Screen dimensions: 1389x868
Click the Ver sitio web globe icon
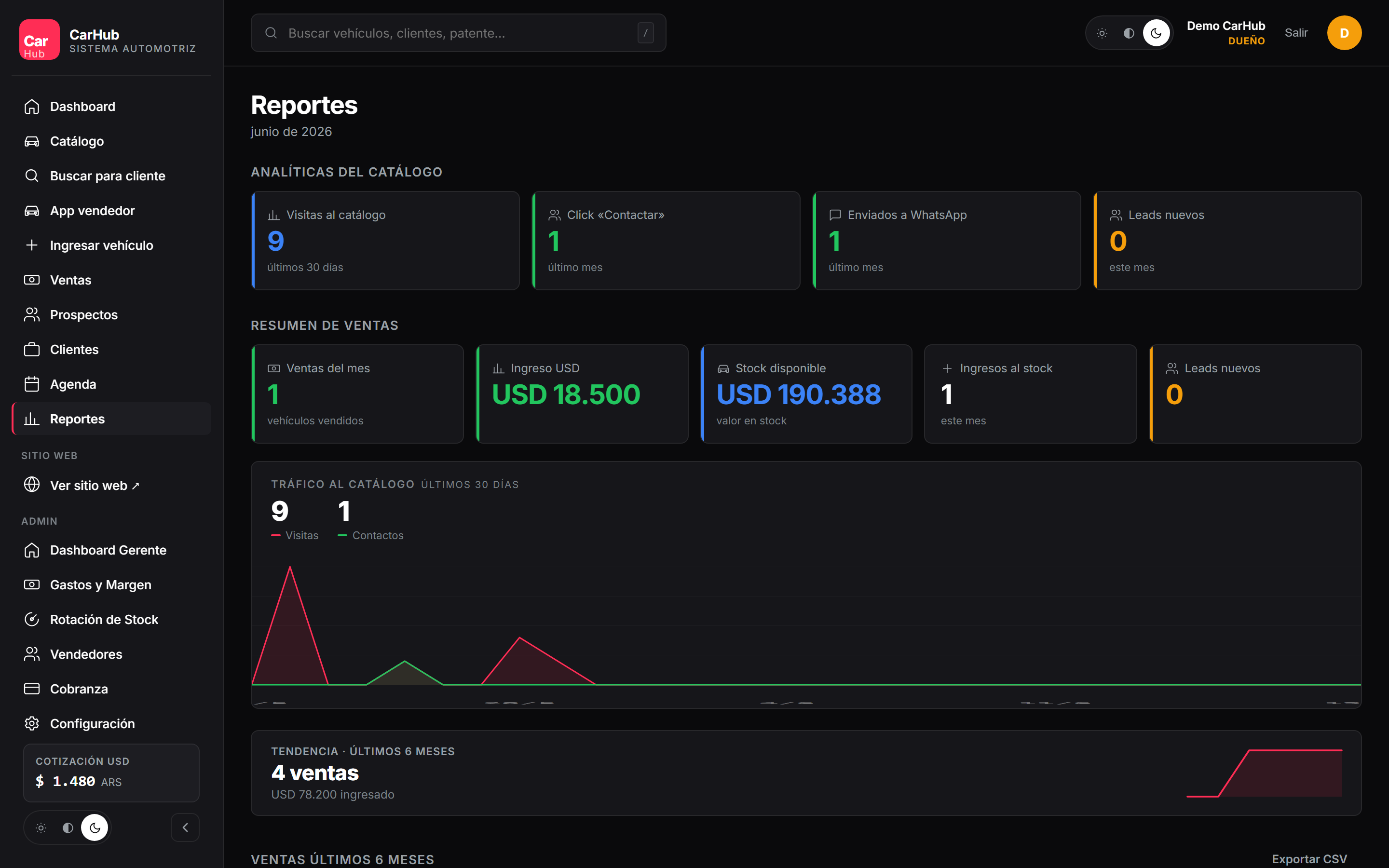[31, 485]
